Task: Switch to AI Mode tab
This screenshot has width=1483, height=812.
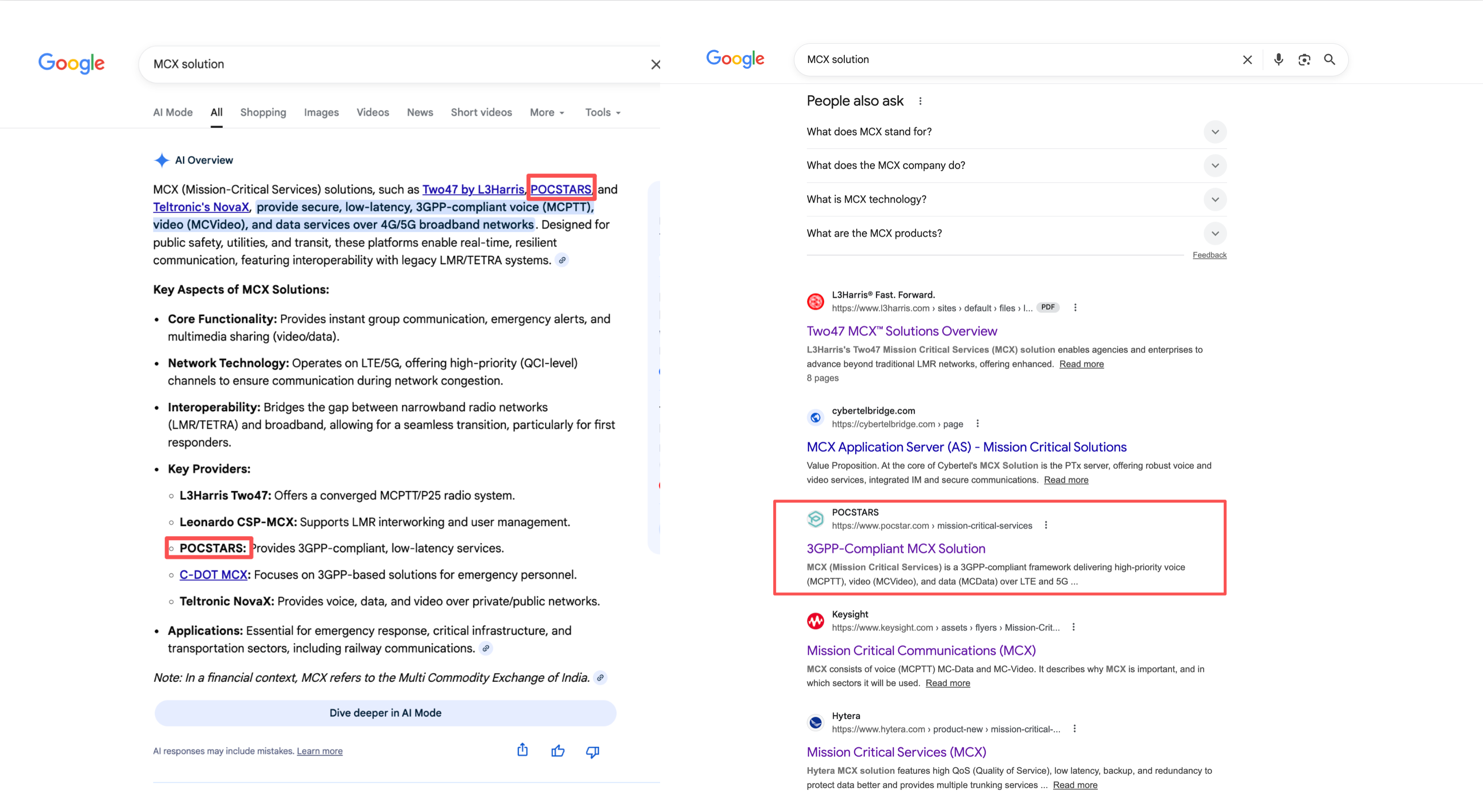Action: click(x=173, y=113)
